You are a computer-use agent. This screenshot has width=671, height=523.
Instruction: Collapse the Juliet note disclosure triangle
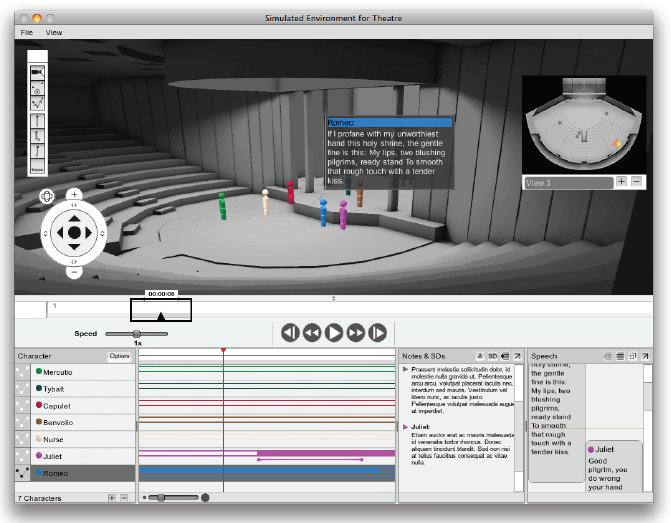click(405, 427)
